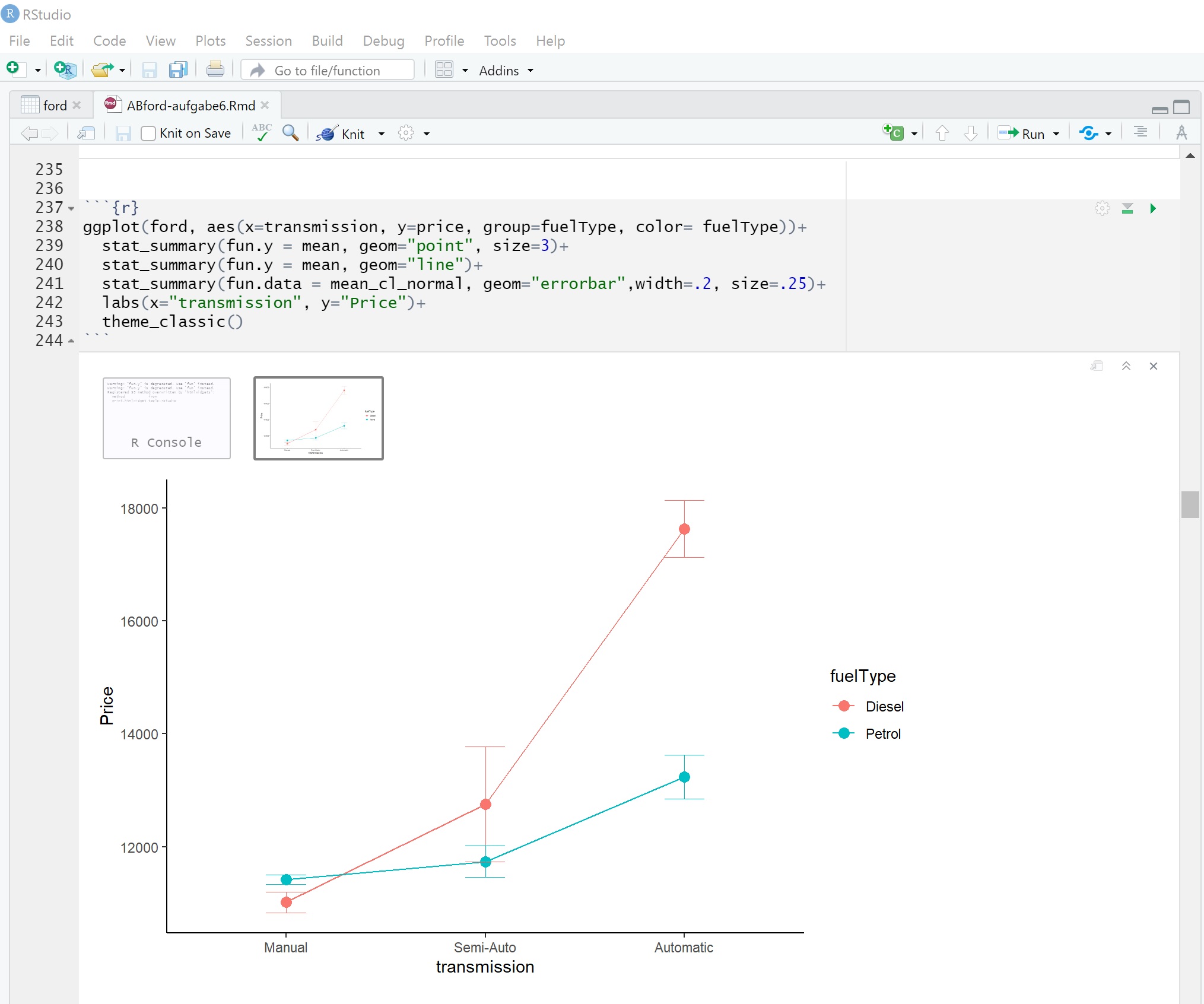Click the New File icon

pos(15,69)
